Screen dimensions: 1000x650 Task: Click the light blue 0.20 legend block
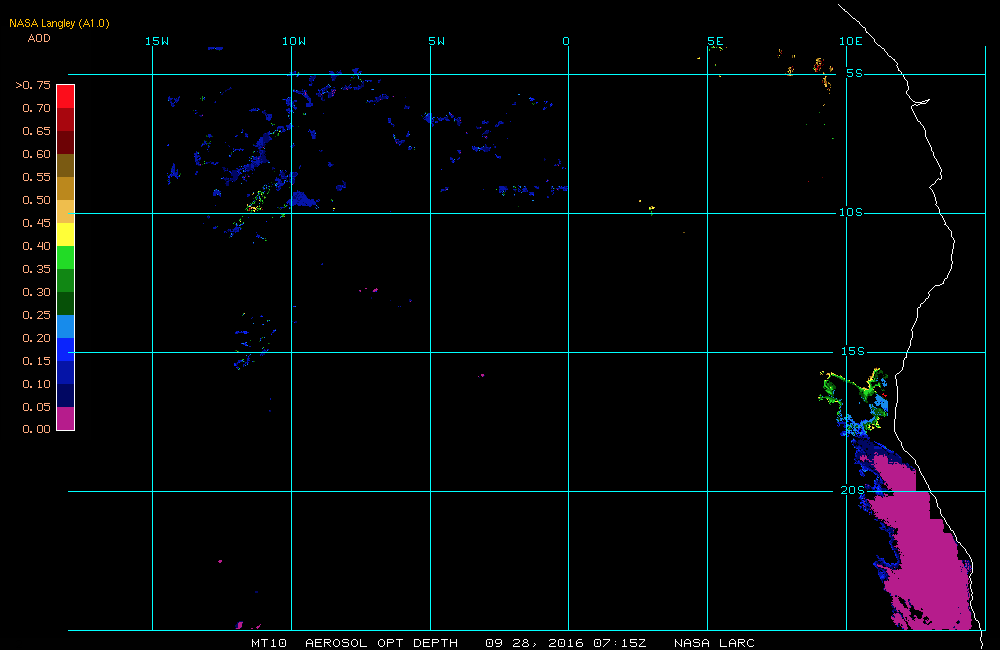66,326
